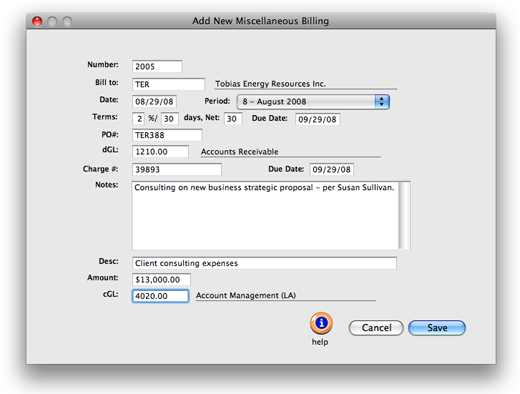
Task: Click the Terms discount percent field
Action: pyautogui.click(x=138, y=119)
